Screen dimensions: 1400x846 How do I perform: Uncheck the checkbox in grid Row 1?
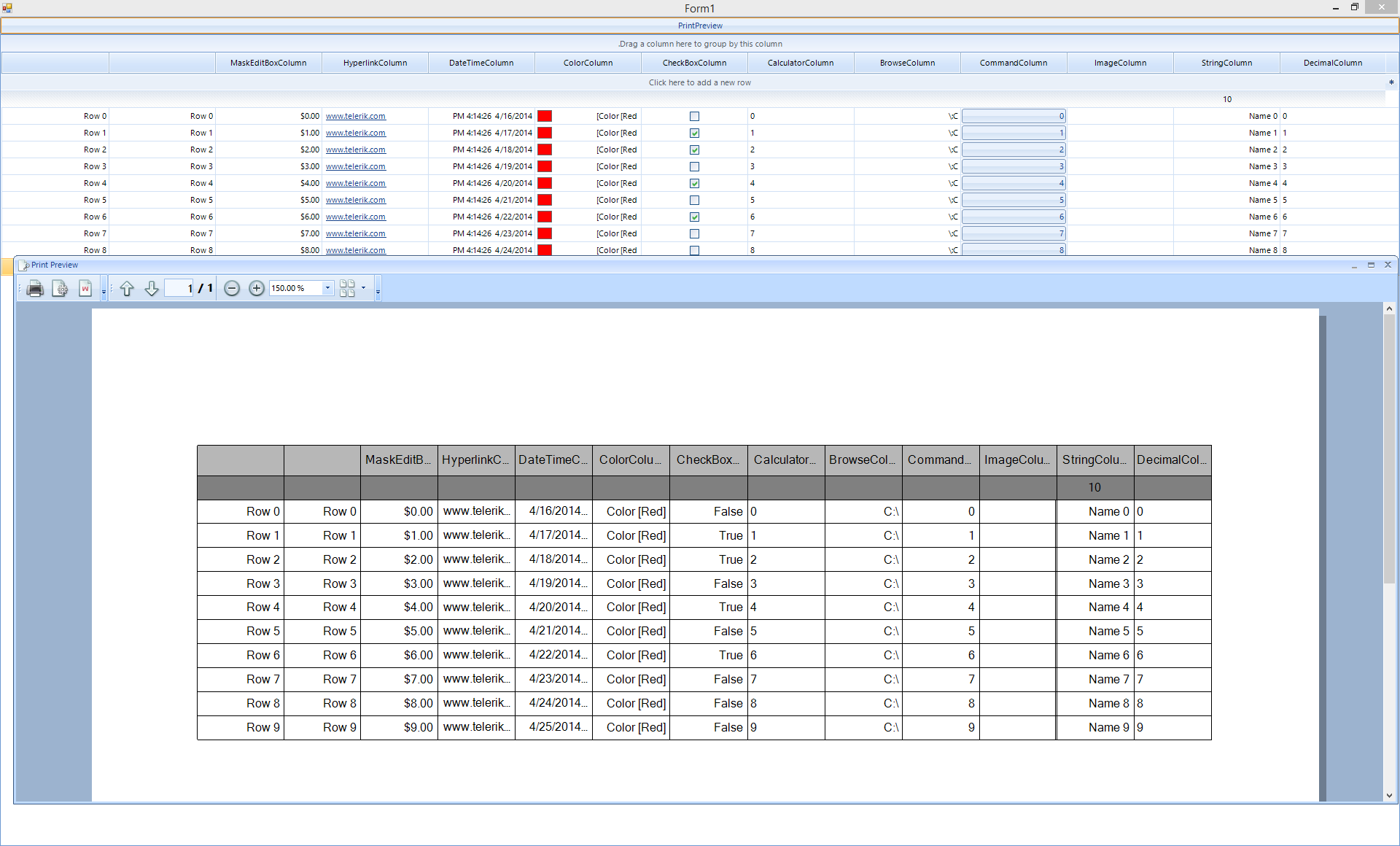click(694, 133)
